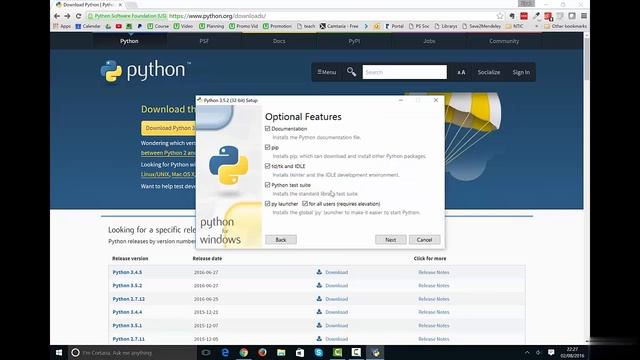Click the Sign In link
This screenshot has height=360, width=640.
521,72
